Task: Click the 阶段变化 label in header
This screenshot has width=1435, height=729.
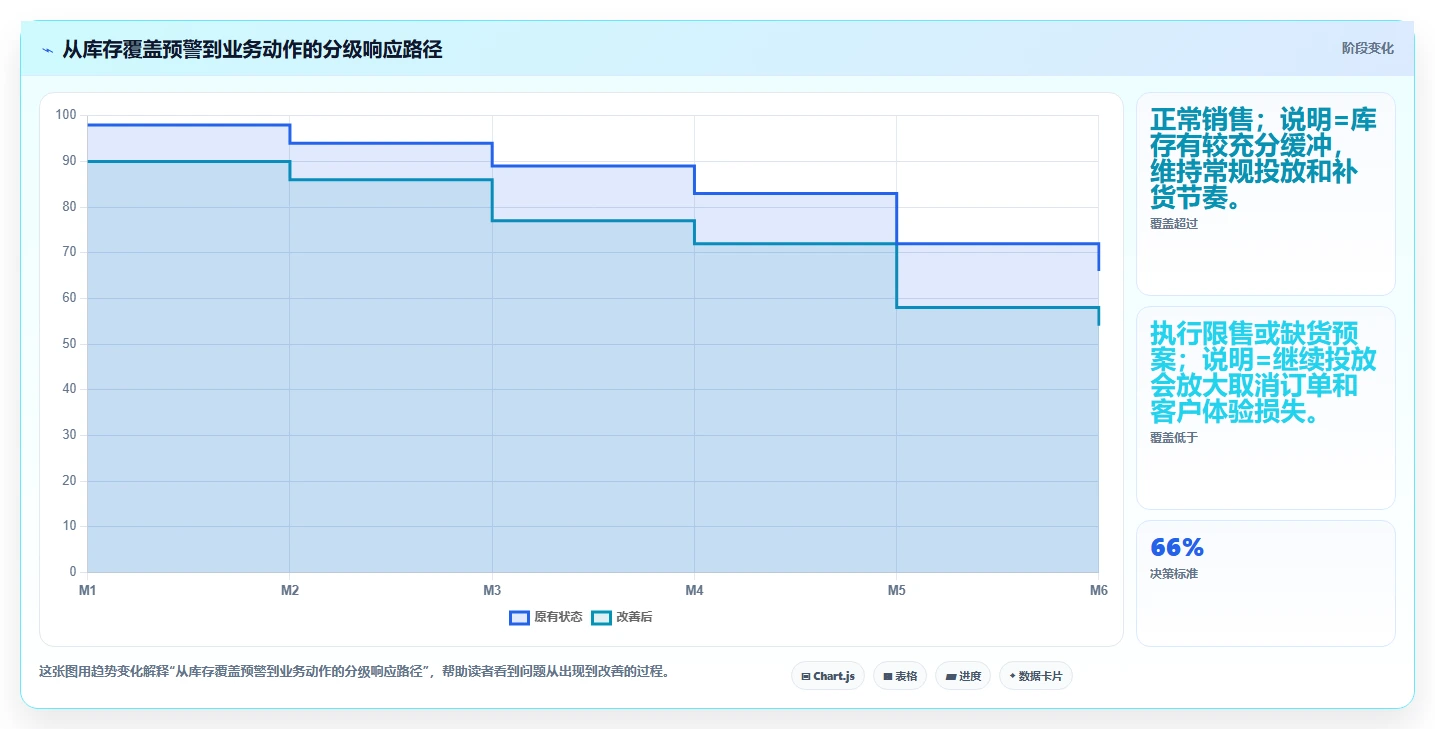Action: point(1367,49)
